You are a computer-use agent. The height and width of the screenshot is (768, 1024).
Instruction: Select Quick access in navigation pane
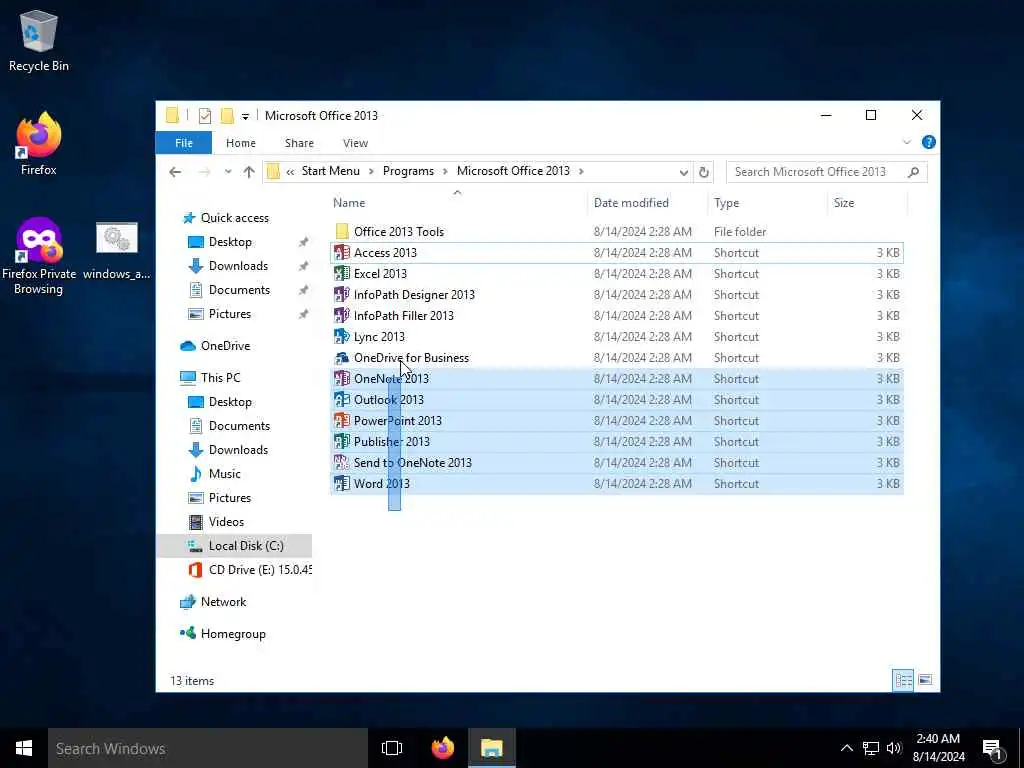click(x=234, y=218)
